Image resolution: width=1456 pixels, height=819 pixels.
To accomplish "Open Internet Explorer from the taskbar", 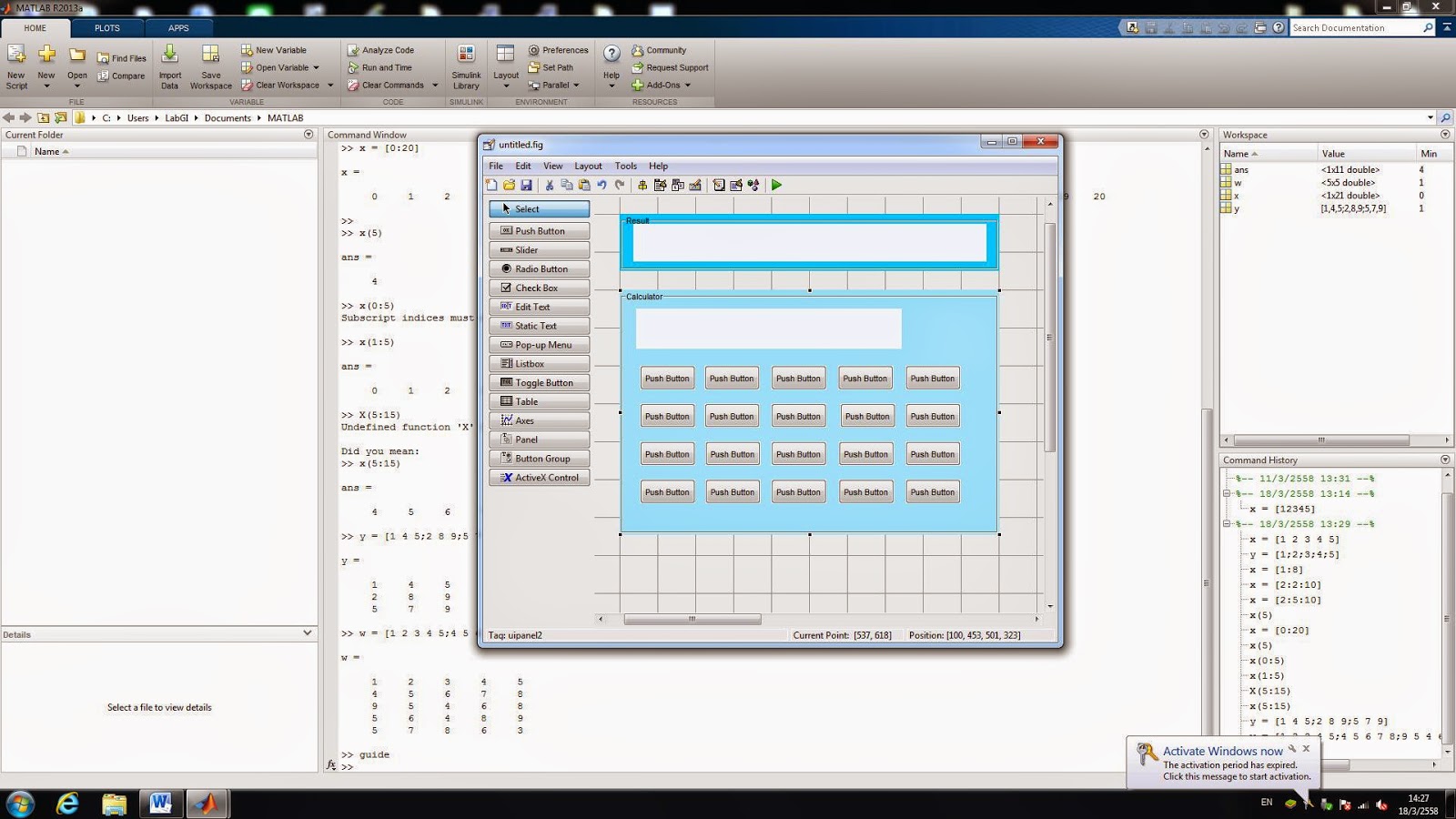I will coord(68,804).
